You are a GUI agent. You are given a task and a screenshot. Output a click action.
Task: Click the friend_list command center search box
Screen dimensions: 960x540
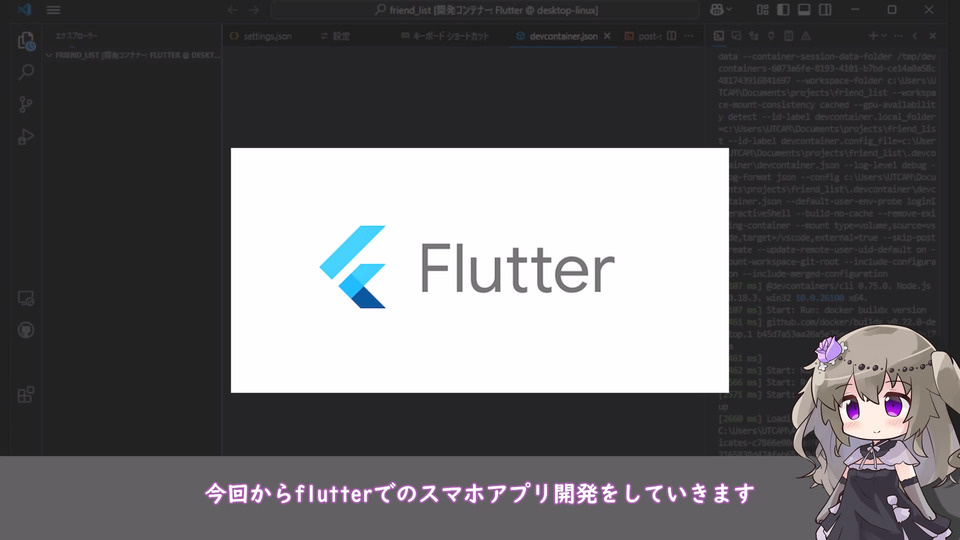pos(485,10)
